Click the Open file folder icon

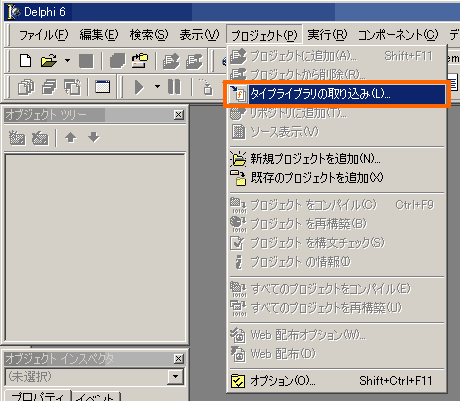[x=49, y=61]
